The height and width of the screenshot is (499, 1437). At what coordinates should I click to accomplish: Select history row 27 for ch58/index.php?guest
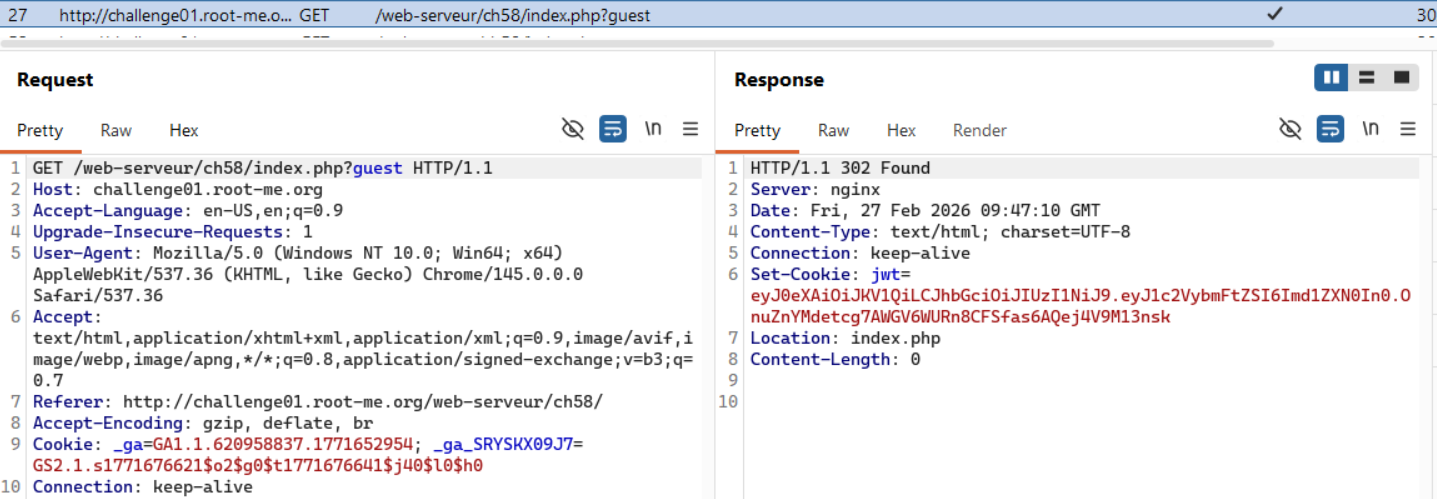click(x=500, y=15)
